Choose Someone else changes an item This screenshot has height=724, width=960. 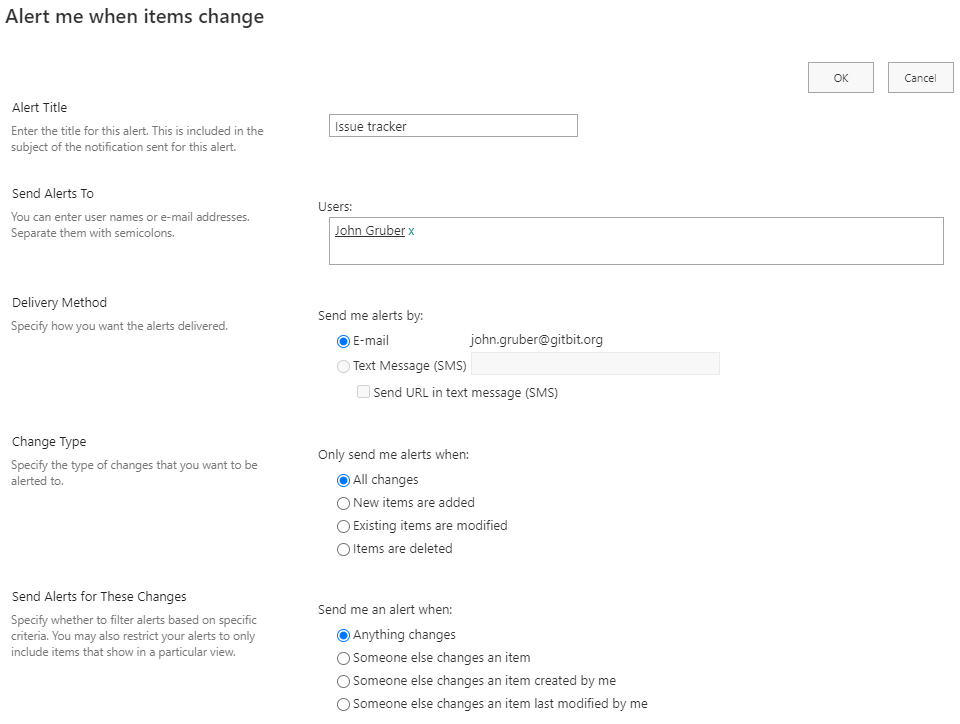pyautogui.click(x=343, y=658)
